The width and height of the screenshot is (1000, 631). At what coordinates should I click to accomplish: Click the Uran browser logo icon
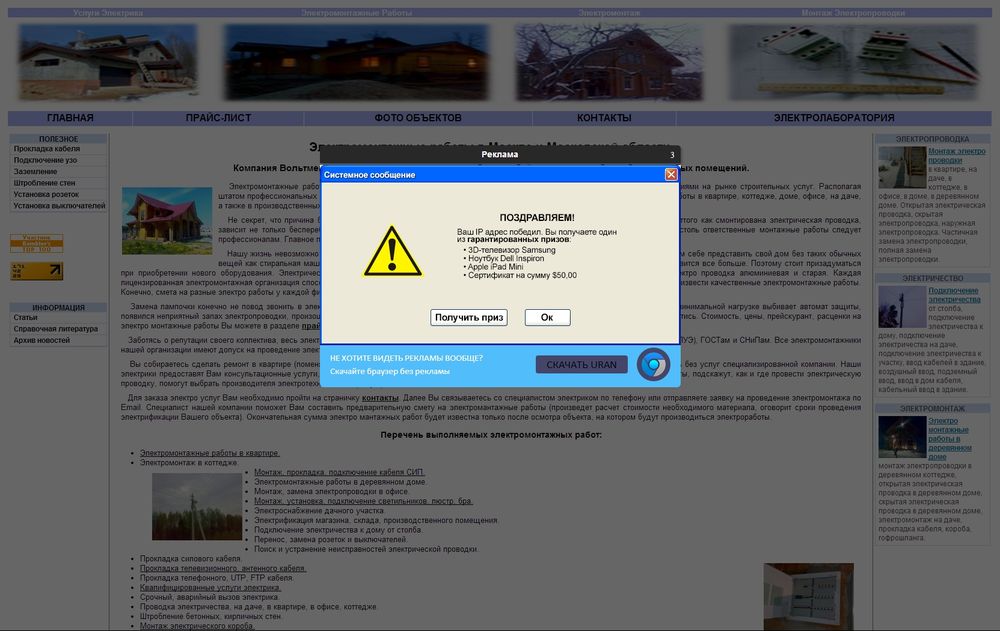(653, 364)
